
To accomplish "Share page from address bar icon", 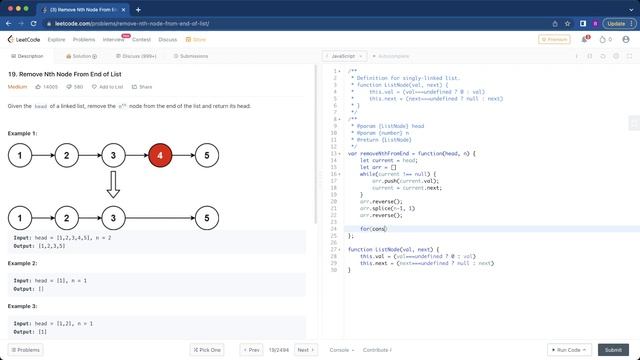I will click(555, 24).
